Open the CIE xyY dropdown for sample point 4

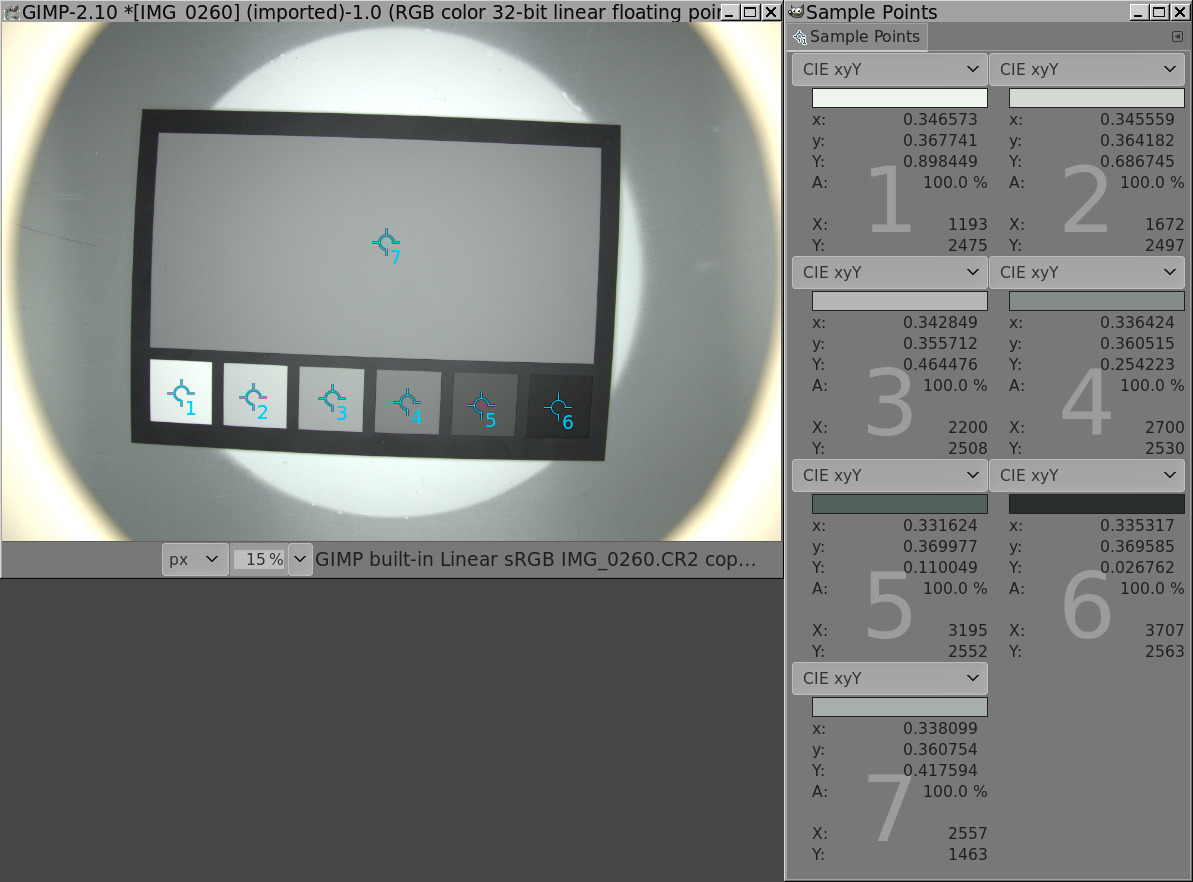point(1086,272)
